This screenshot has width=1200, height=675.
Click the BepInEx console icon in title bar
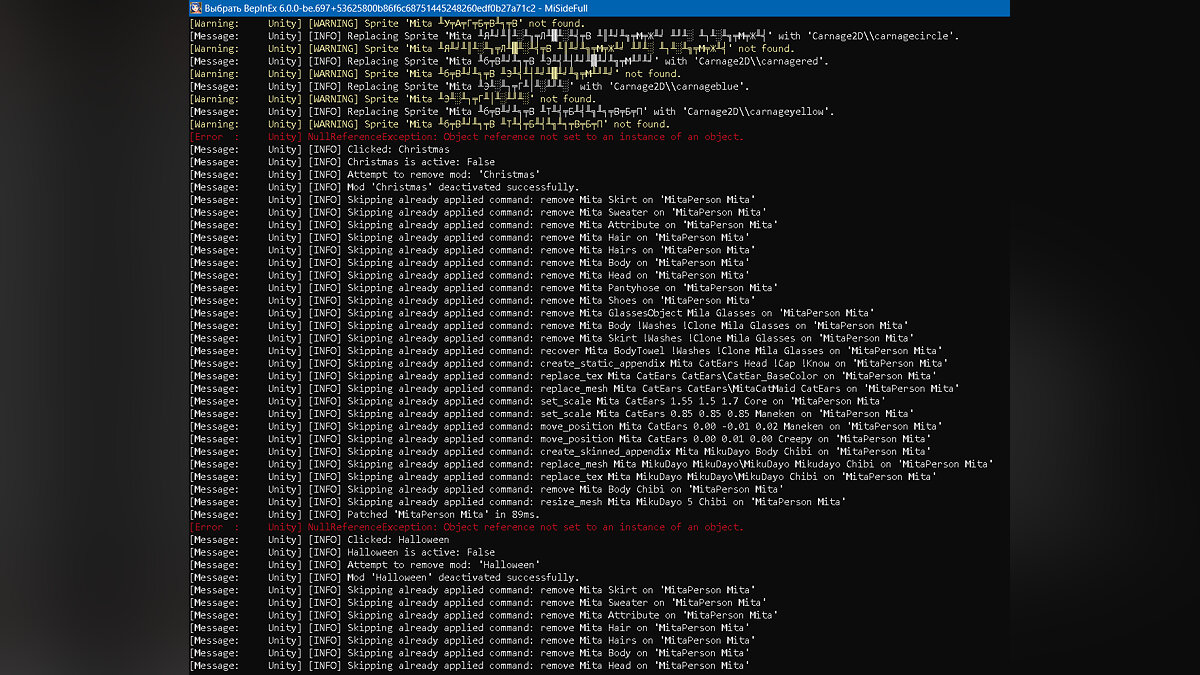click(195, 8)
